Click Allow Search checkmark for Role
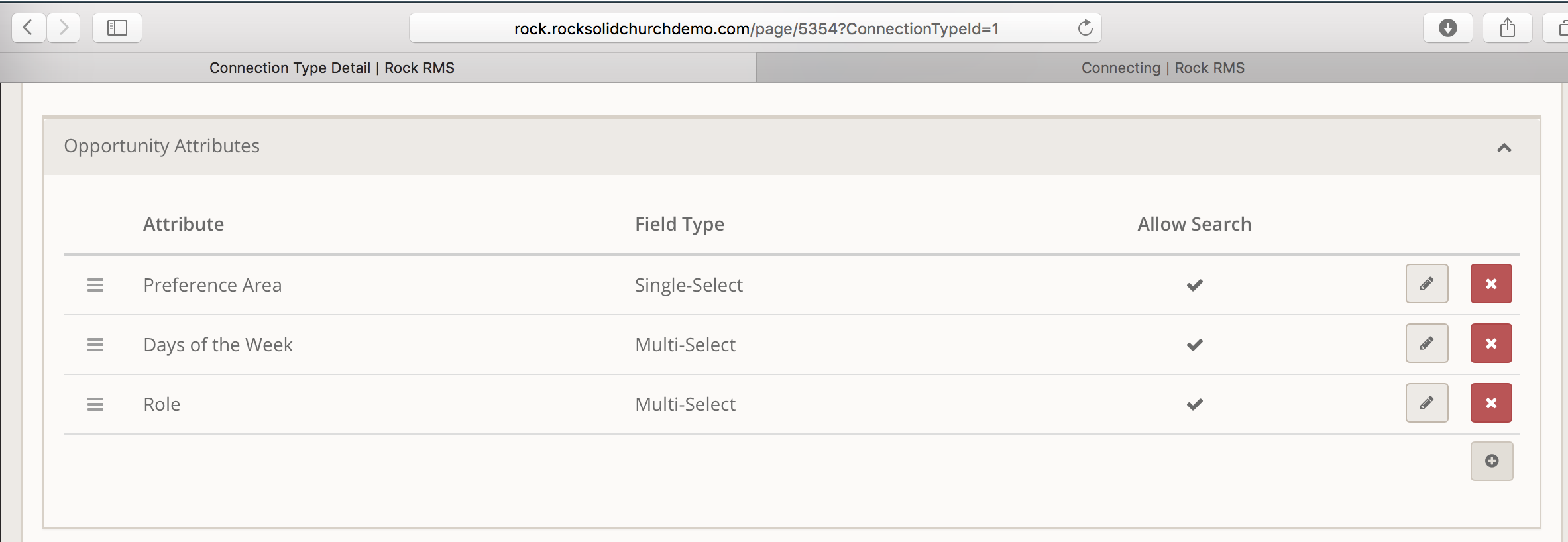 [1194, 404]
